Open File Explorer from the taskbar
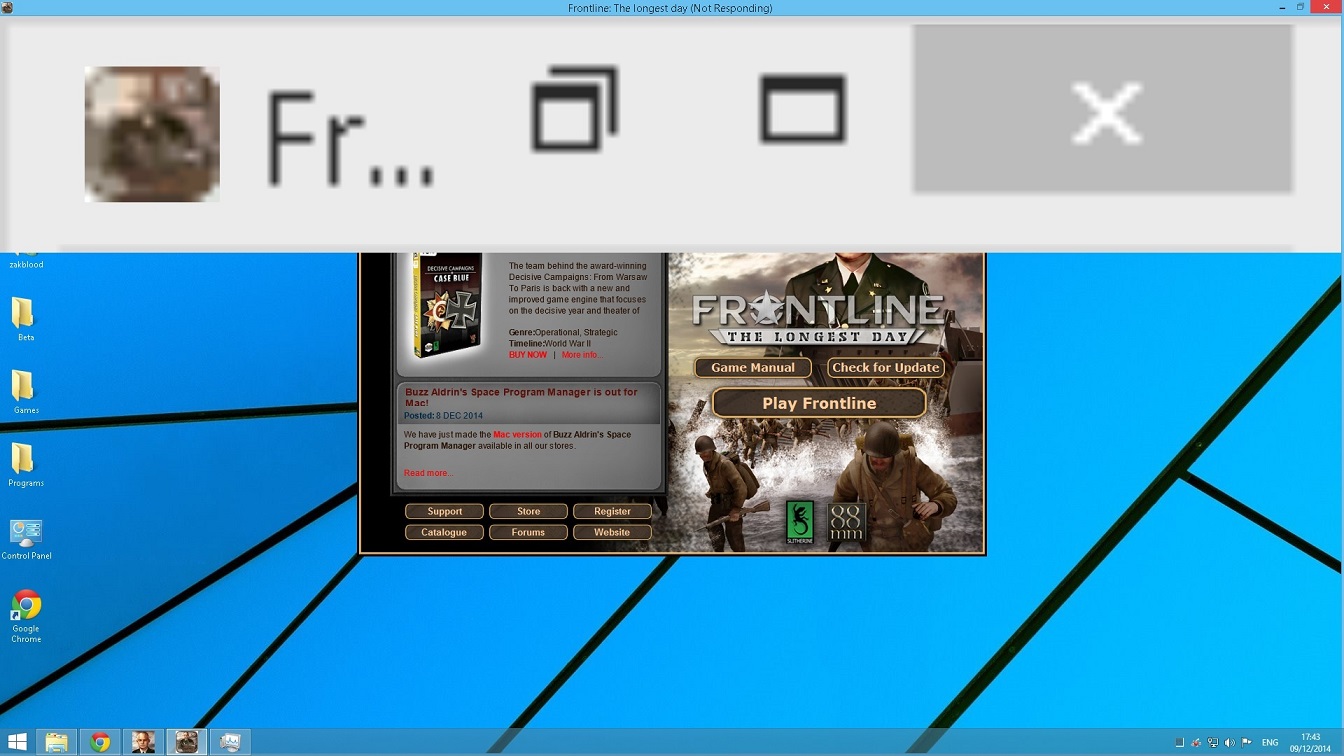Viewport: 1344px width, 756px height. click(57, 742)
